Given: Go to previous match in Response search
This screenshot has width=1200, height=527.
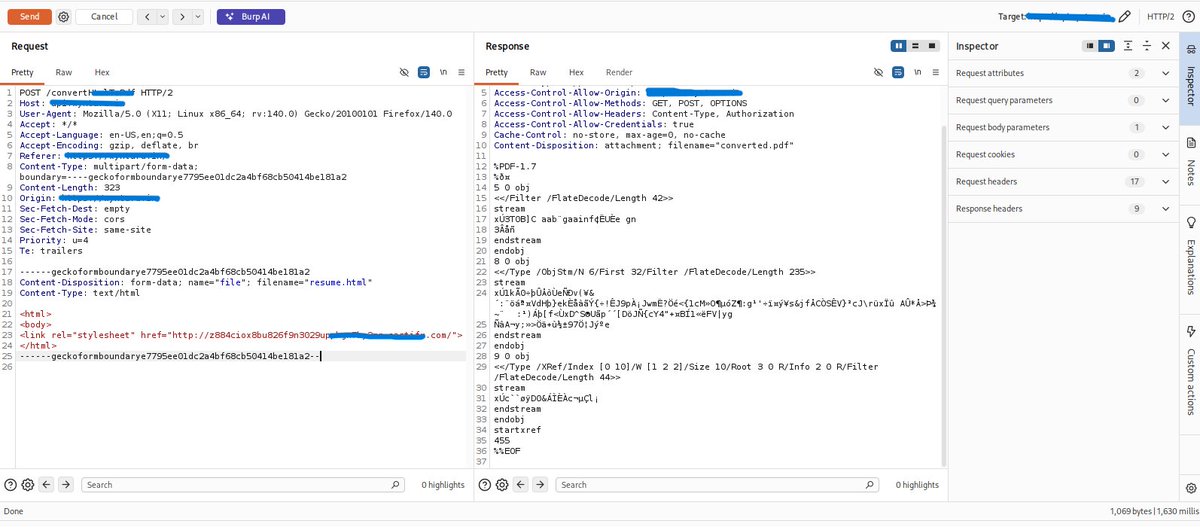Looking at the screenshot, I should [x=520, y=484].
